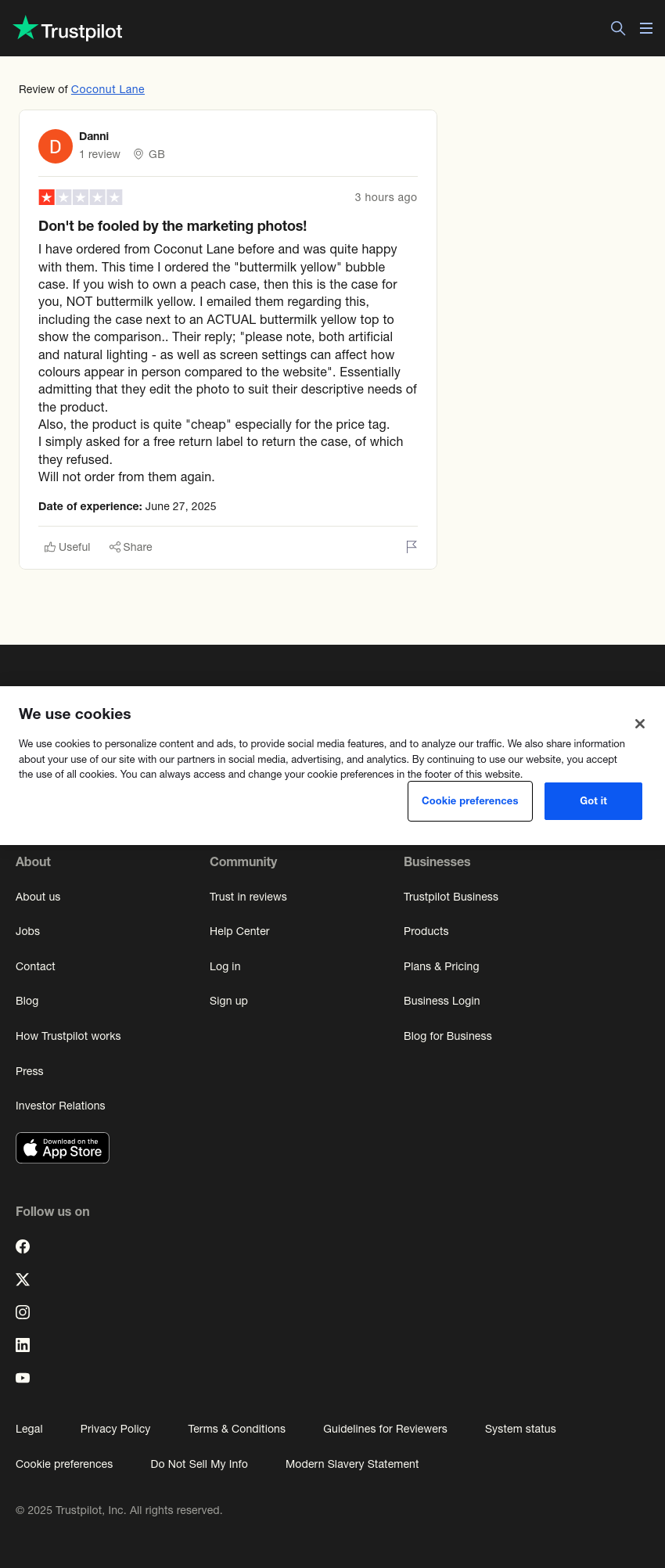Viewport: 665px width, 1568px height.
Task: Open Investor Relations
Action: point(60,1106)
